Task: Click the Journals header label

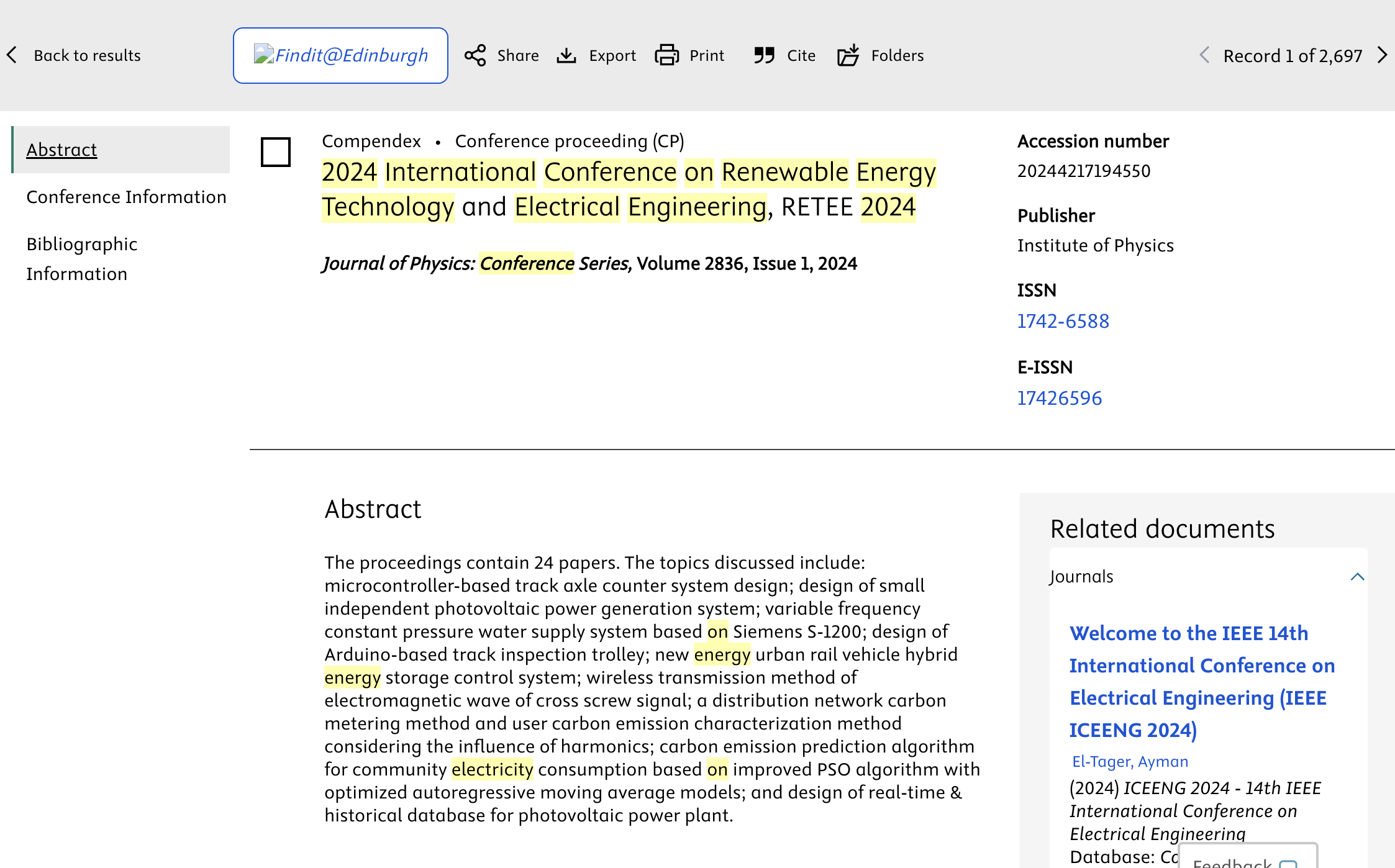Action: coord(1082,577)
